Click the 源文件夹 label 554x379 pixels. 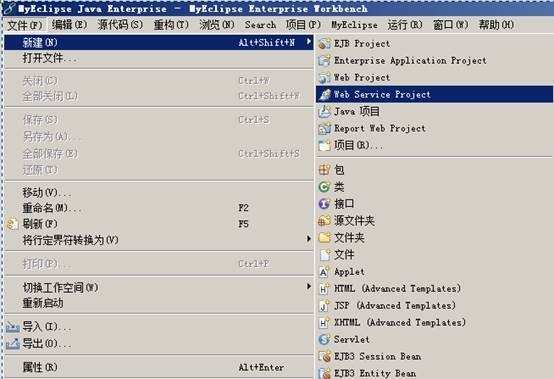pos(354,221)
